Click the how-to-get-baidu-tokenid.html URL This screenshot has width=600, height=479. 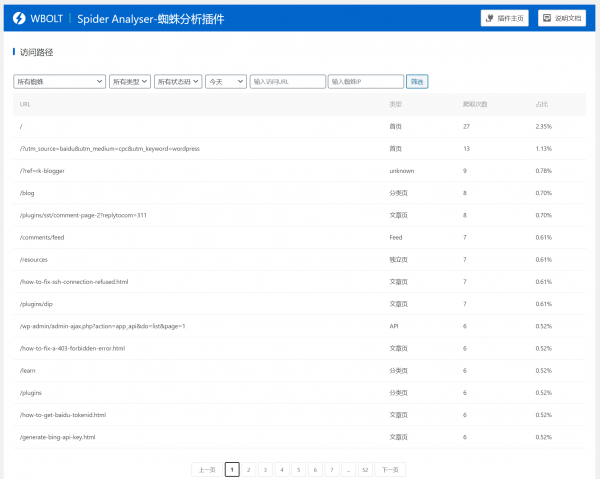(63, 415)
